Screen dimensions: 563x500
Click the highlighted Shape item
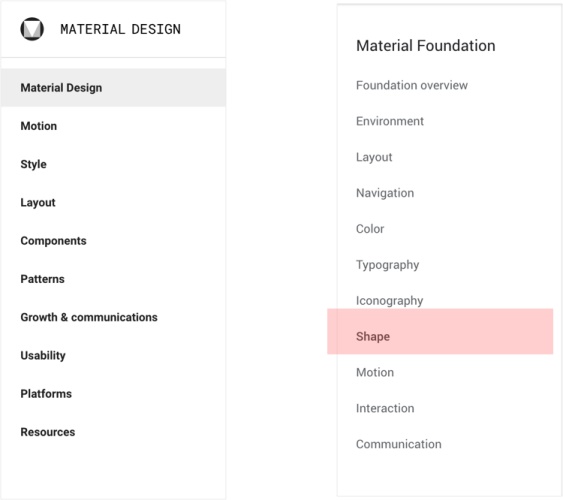pyautogui.click(x=440, y=331)
